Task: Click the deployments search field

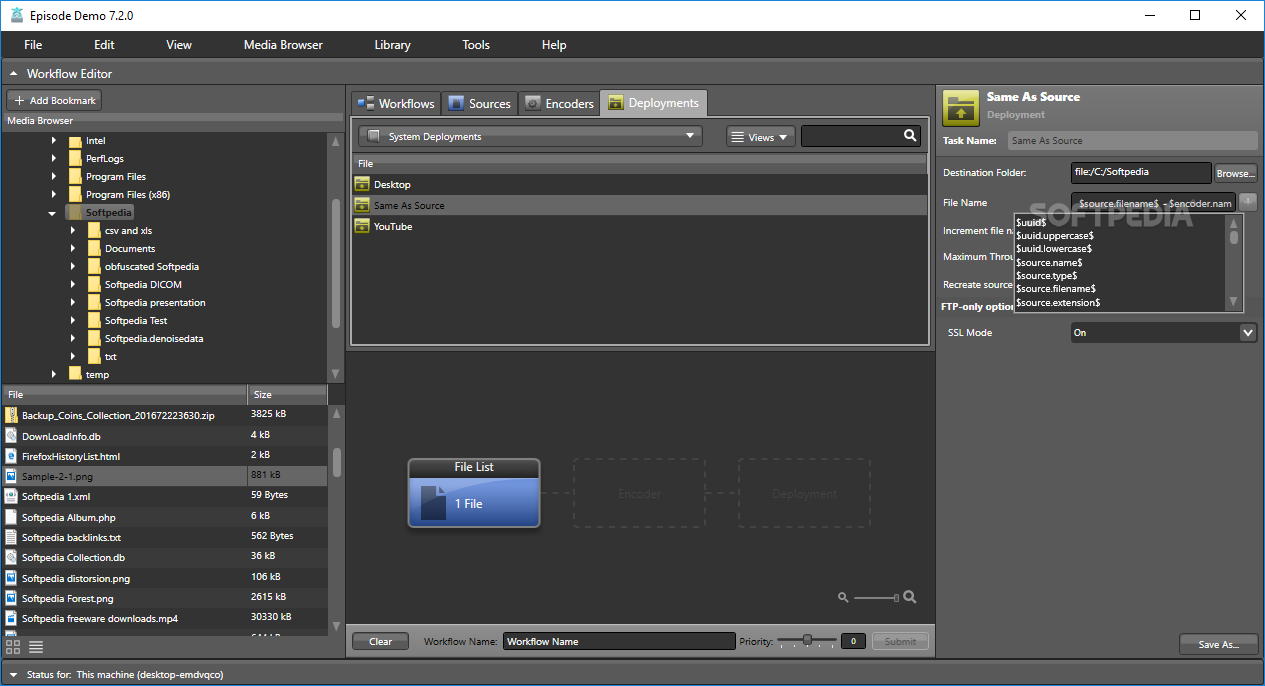Action: click(x=860, y=136)
